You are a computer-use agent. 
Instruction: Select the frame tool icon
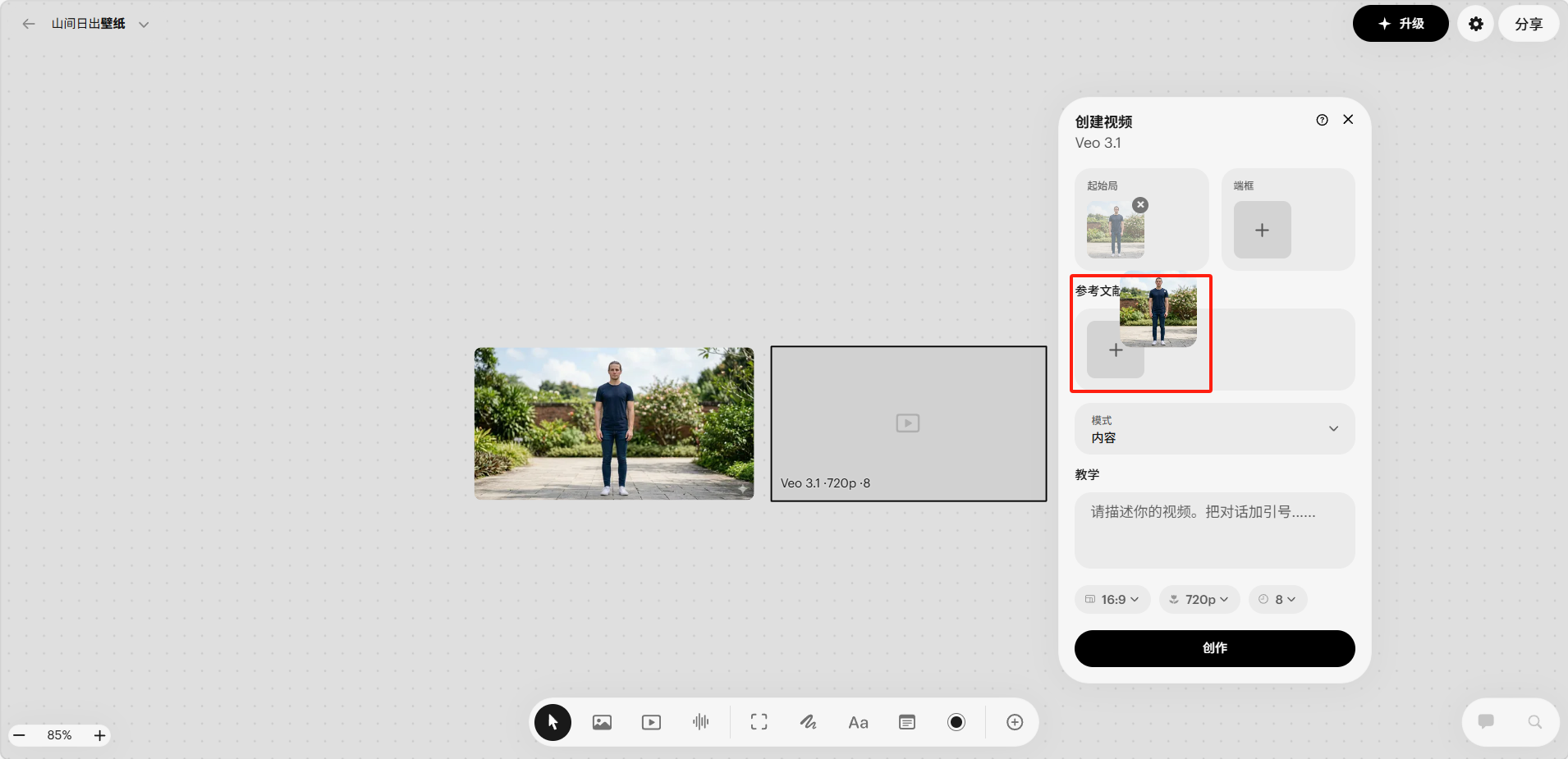(759, 722)
